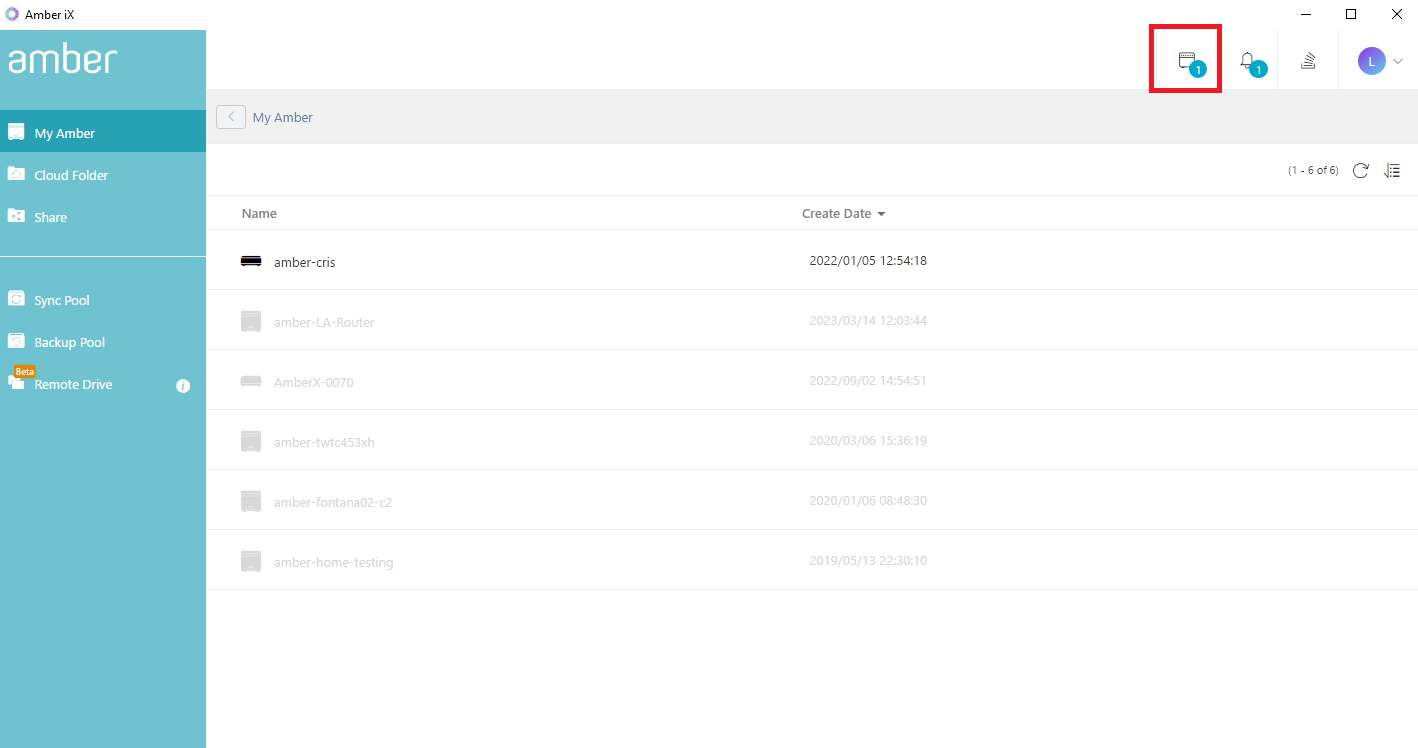This screenshot has height=748, width=1418.
Task: Select the amber-twtc453xh name
Action: click(x=324, y=442)
